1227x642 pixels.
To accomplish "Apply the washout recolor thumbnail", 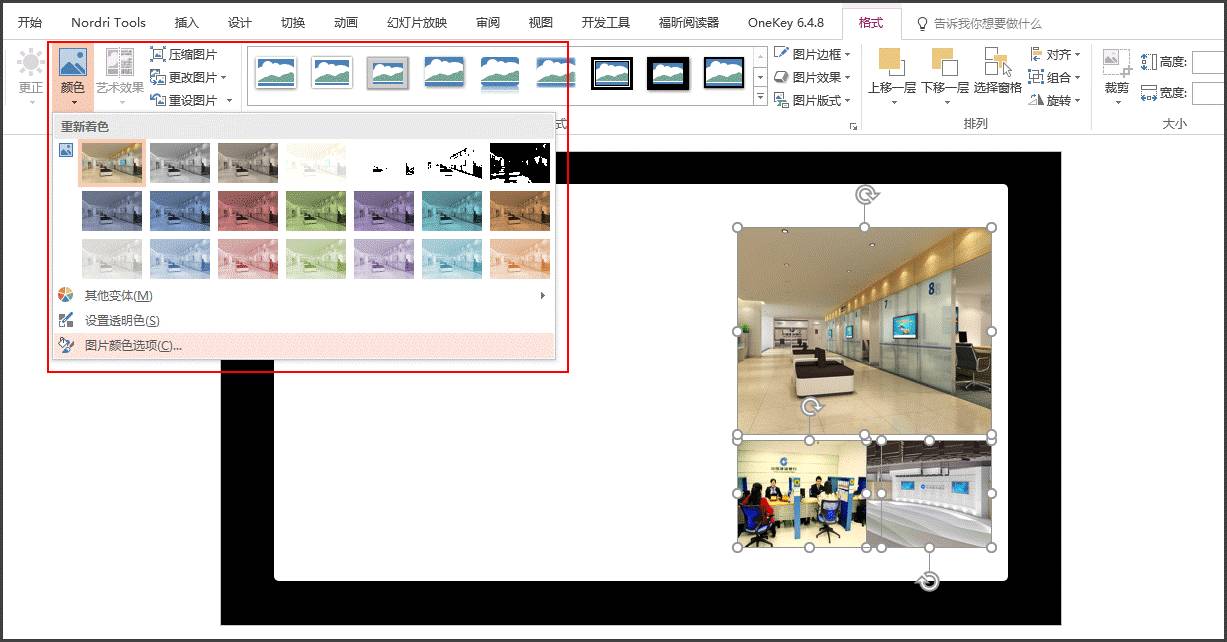I will (317, 162).
